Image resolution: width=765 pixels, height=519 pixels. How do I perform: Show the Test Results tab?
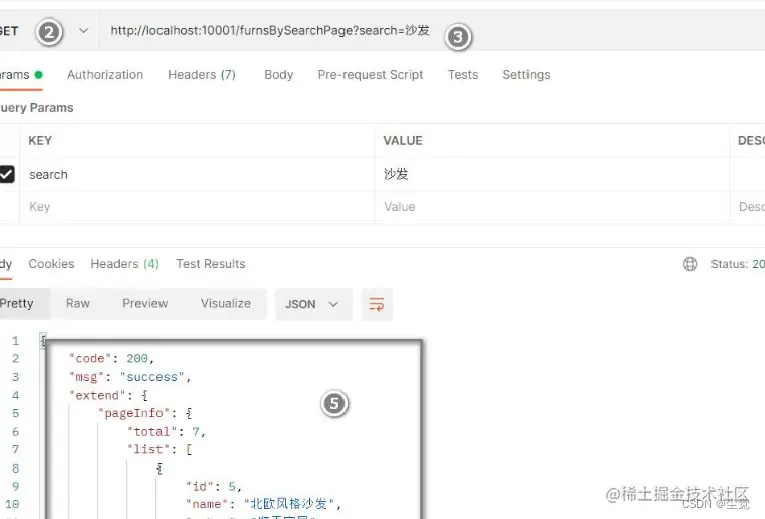tap(211, 264)
